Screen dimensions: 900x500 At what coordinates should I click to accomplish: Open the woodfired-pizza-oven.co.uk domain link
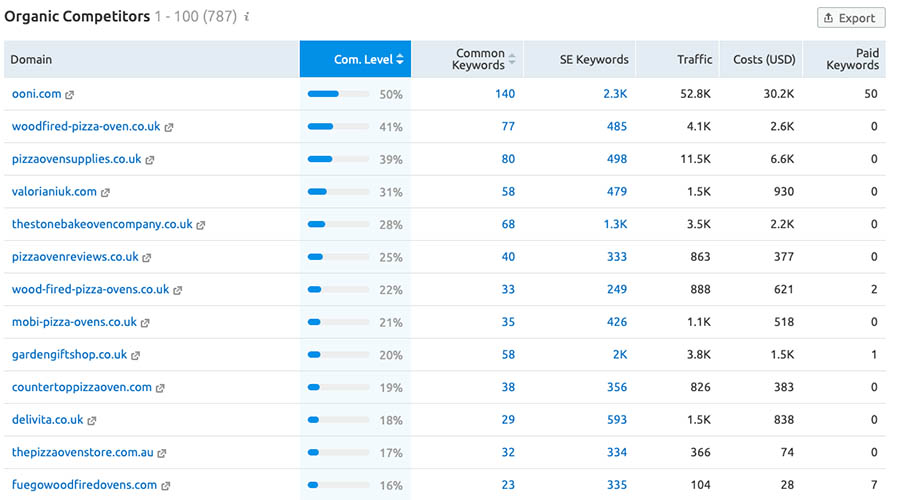(86, 126)
